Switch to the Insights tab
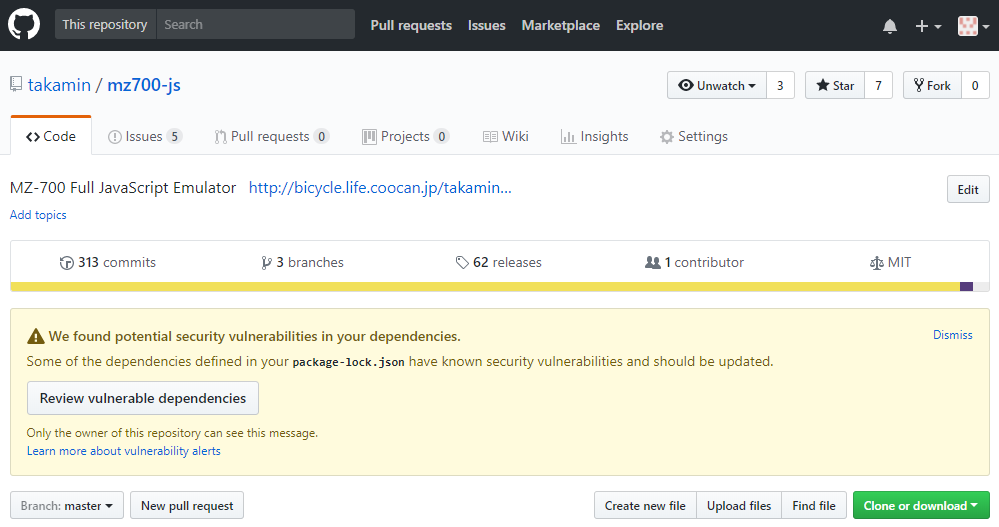The width and height of the screenshot is (999, 527). click(x=594, y=136)
